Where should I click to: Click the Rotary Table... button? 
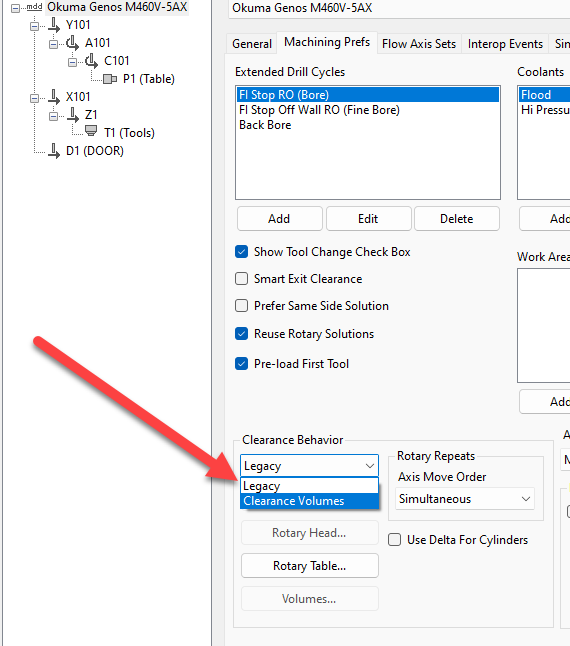coord(309,566)
